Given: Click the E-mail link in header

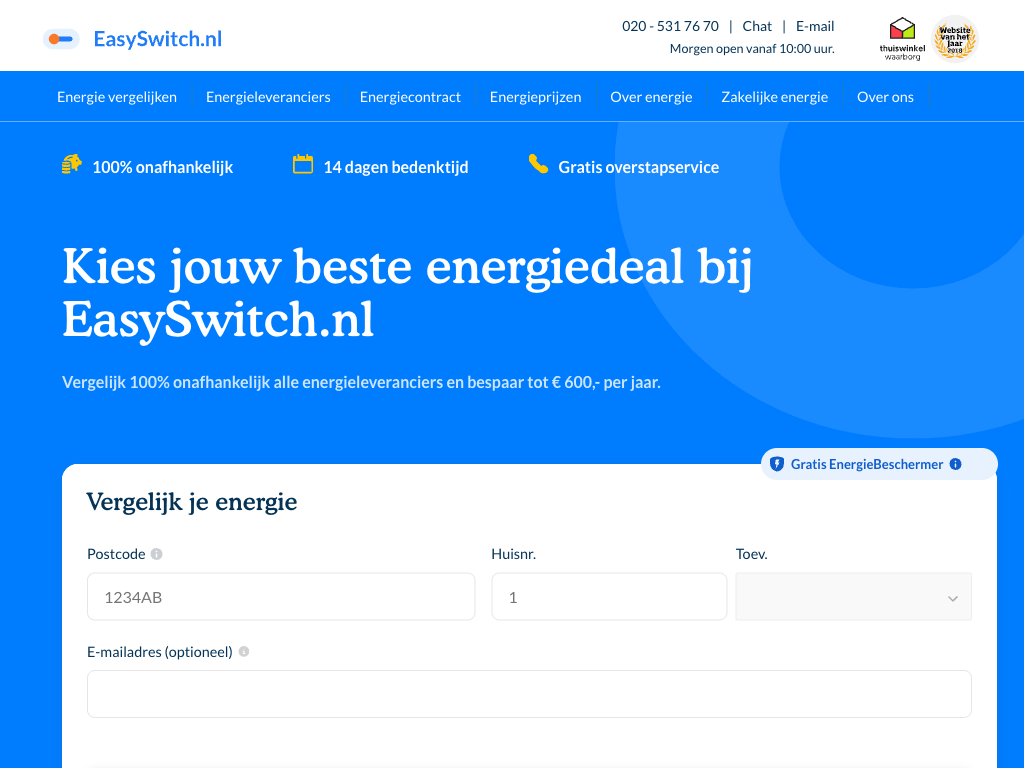Looking at the screenshot, I should (815, 26).
